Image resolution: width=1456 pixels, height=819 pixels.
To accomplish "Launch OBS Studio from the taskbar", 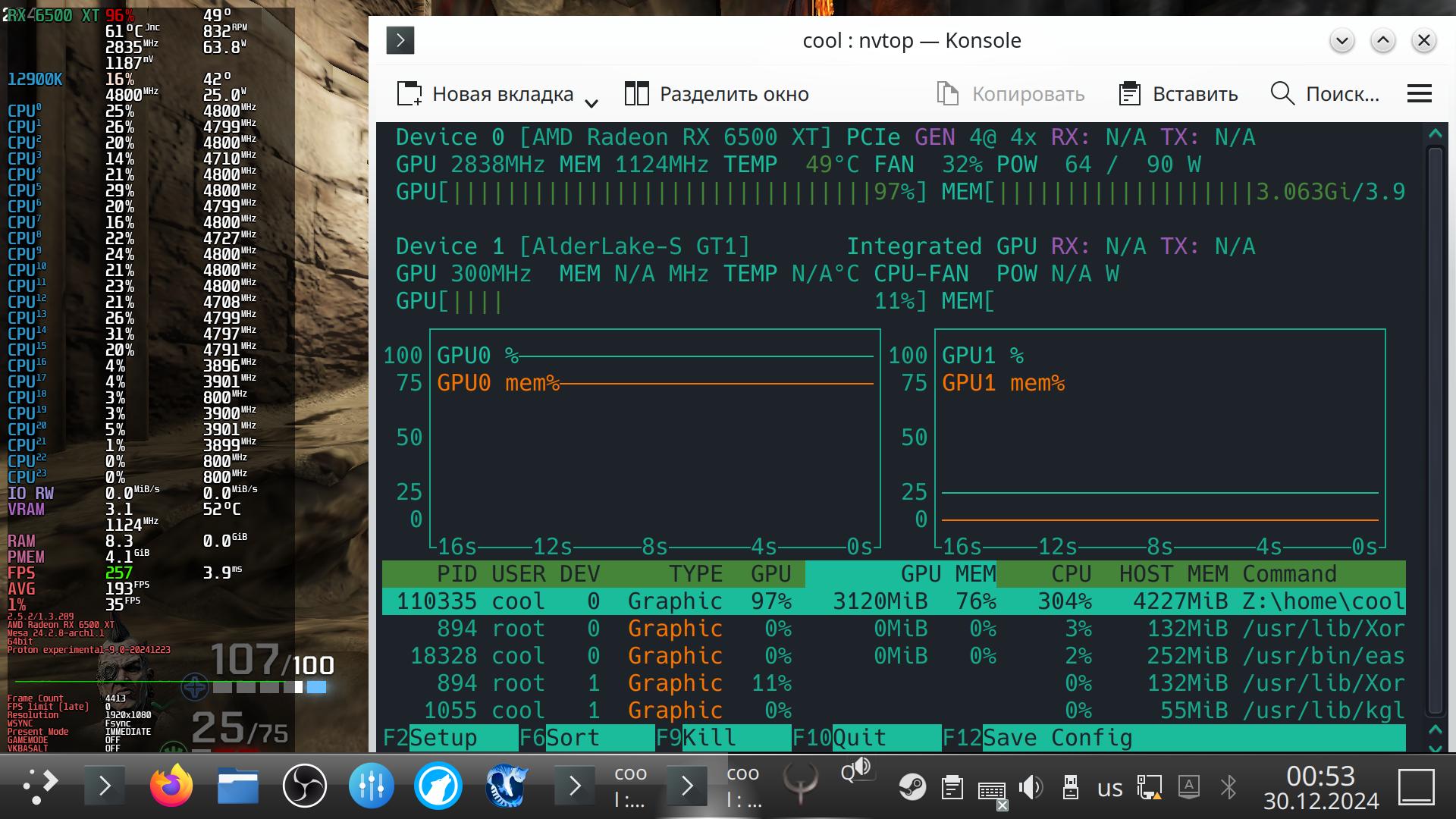I will pyautogui.click(x=305, y=786).
